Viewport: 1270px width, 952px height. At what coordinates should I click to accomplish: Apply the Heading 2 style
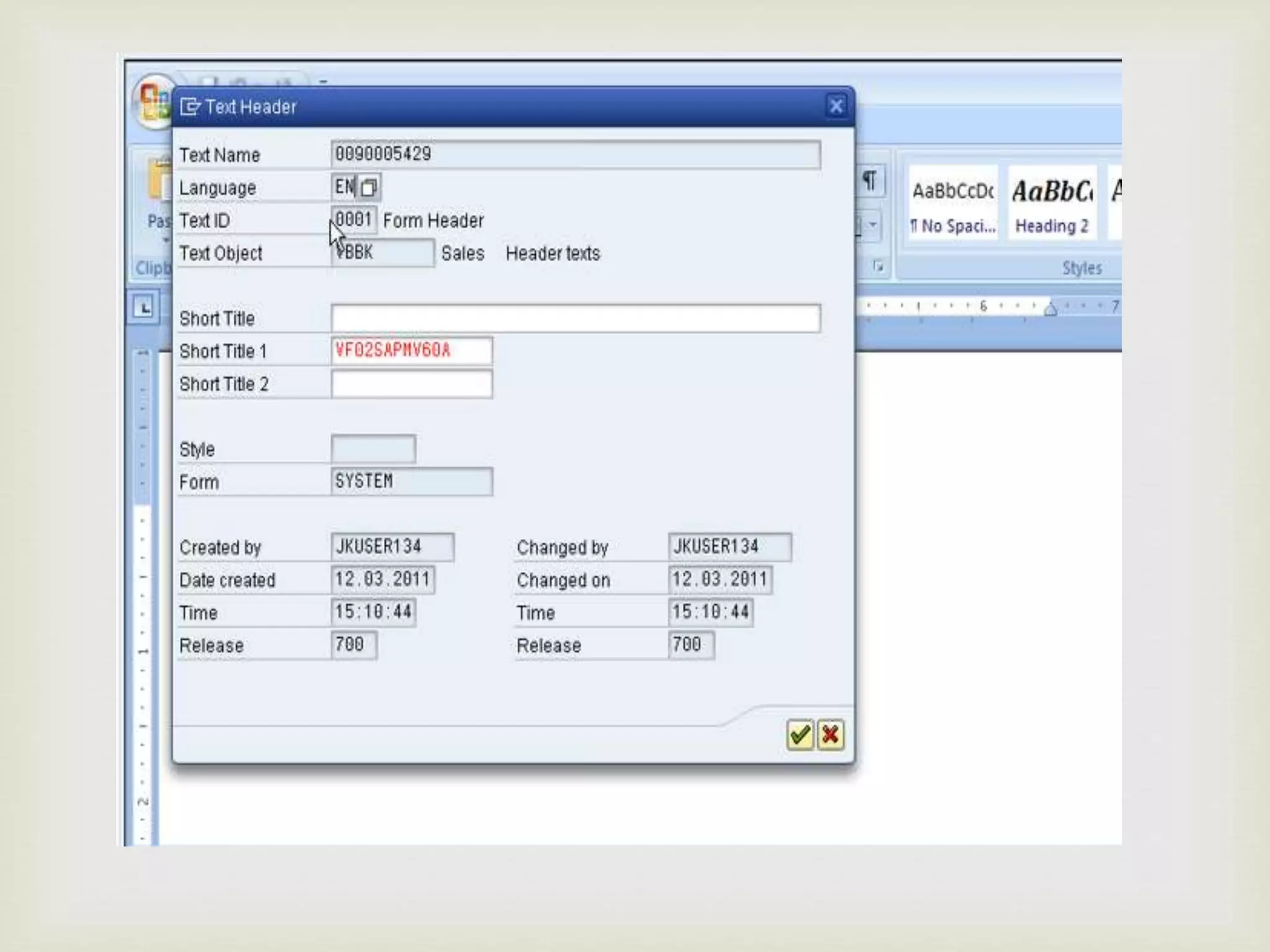tap(1052, 204)
